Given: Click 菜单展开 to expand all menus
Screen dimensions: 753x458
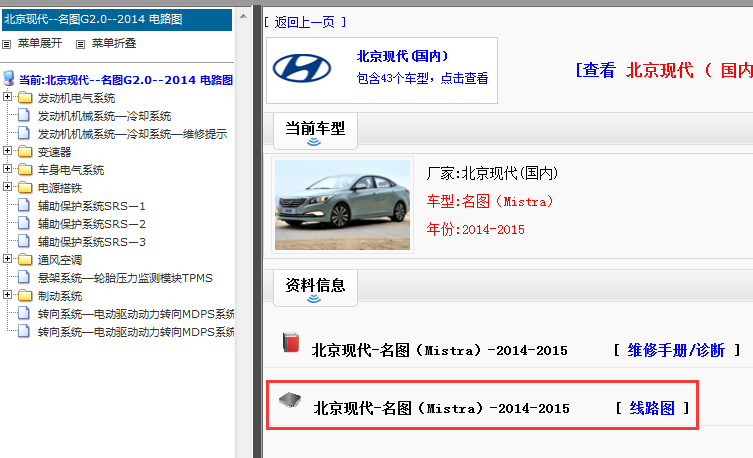Looking at the screenshot, I should pos(40,43).
